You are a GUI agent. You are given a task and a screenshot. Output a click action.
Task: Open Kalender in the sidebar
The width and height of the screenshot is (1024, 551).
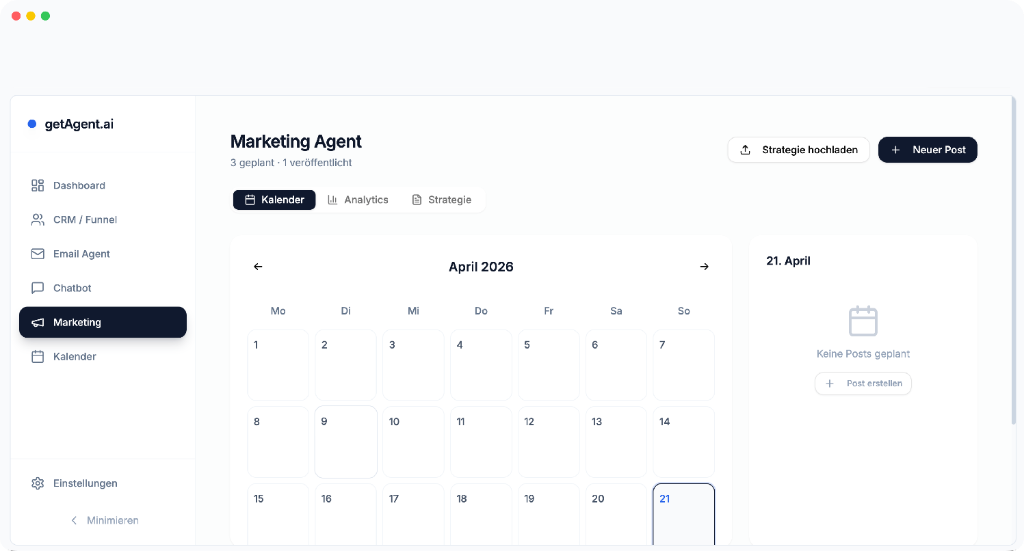103,356
